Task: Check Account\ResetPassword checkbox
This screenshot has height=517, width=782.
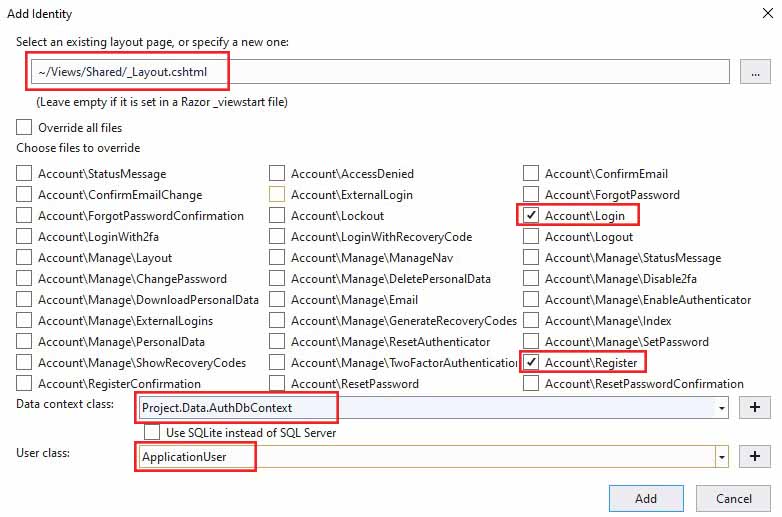Action: (277, 383)
